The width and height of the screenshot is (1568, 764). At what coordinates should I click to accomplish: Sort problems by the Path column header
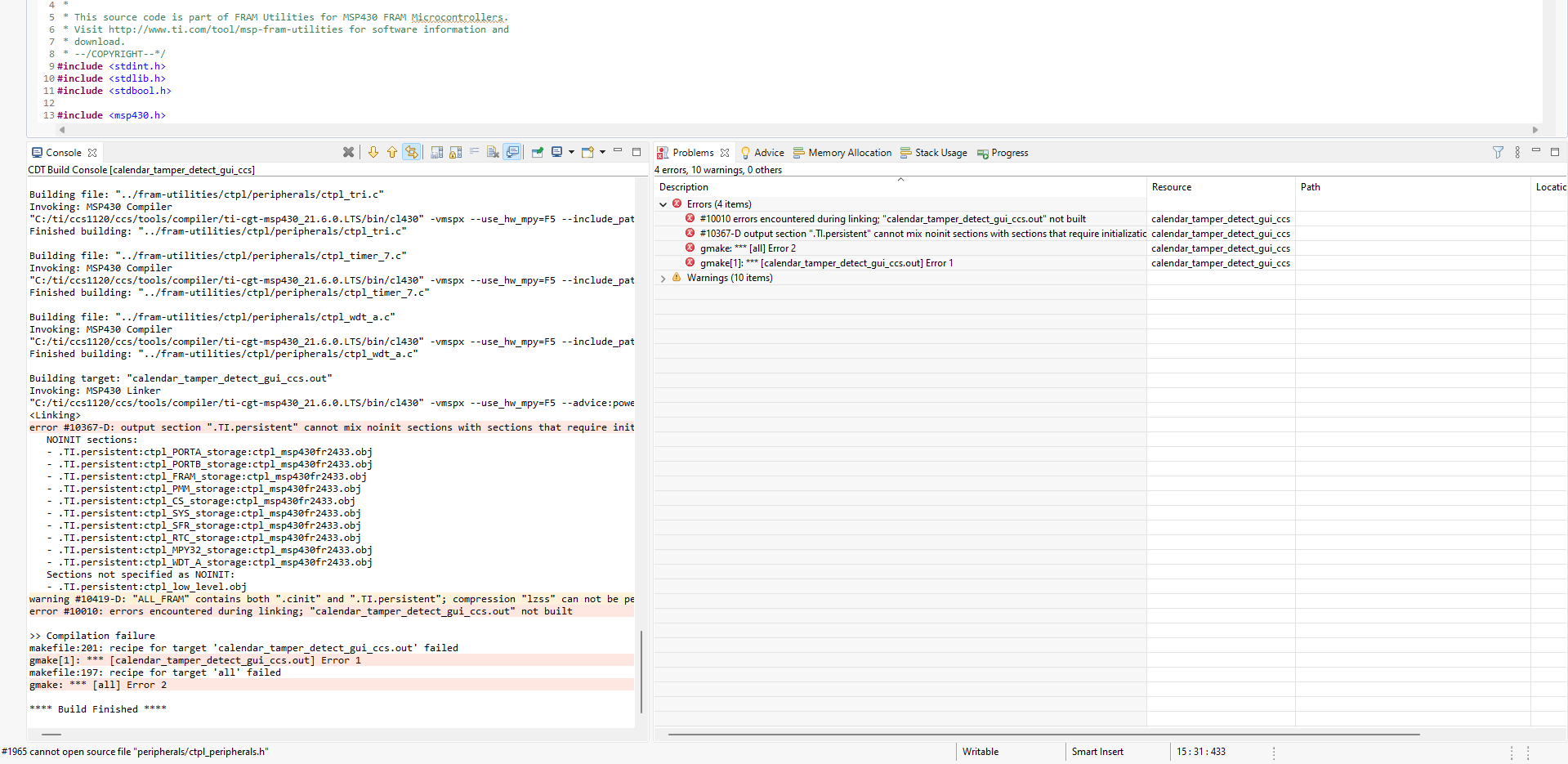click(1413, 187)
